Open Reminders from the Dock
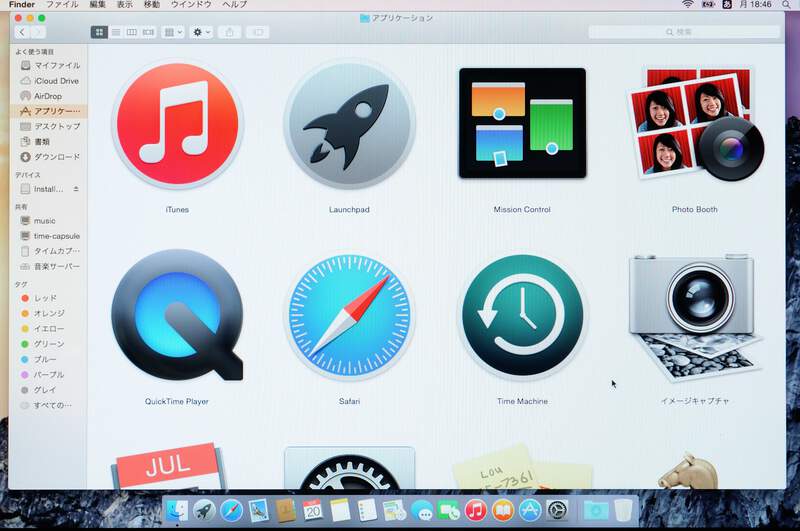Viewport: 800px width, 531px height. 367,510
